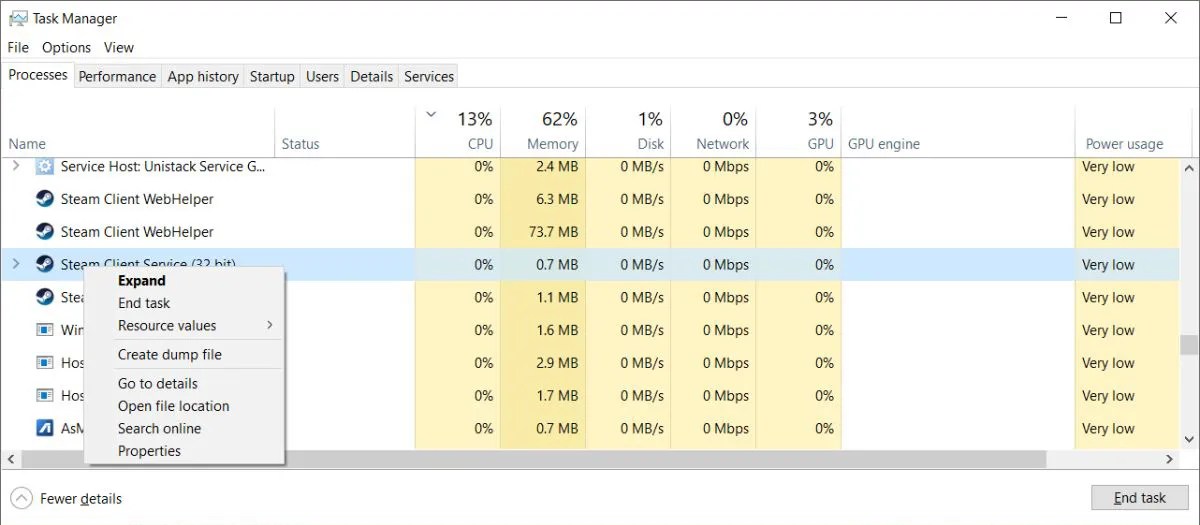Screen dimensions: 1200x525
Task: Open the View menu
Action: (x=118, y=47)
